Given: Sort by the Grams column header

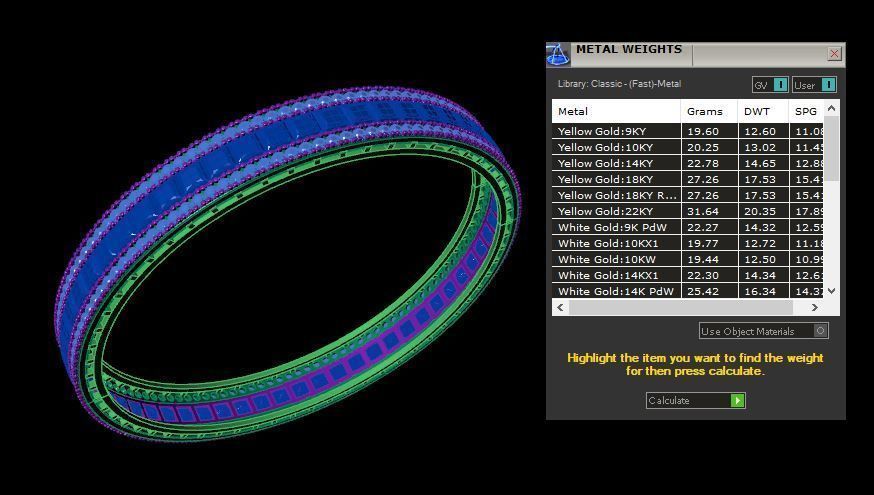Looking at the screenshot, I should [709, 111].
